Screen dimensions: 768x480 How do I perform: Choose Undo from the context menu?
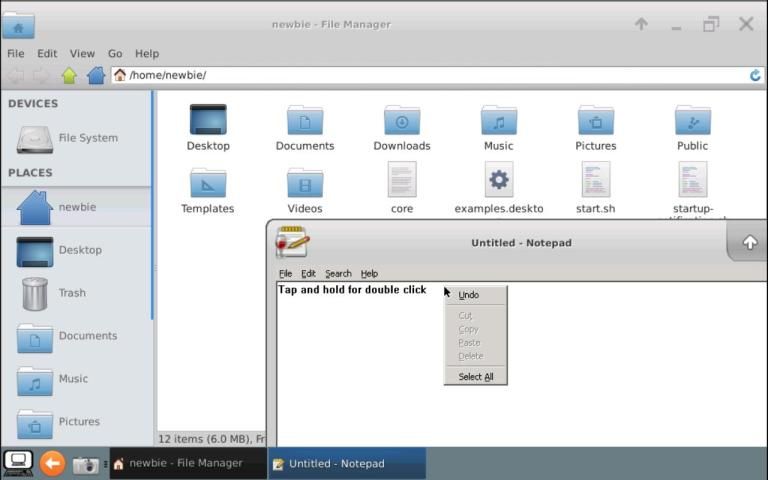[468, 295]
